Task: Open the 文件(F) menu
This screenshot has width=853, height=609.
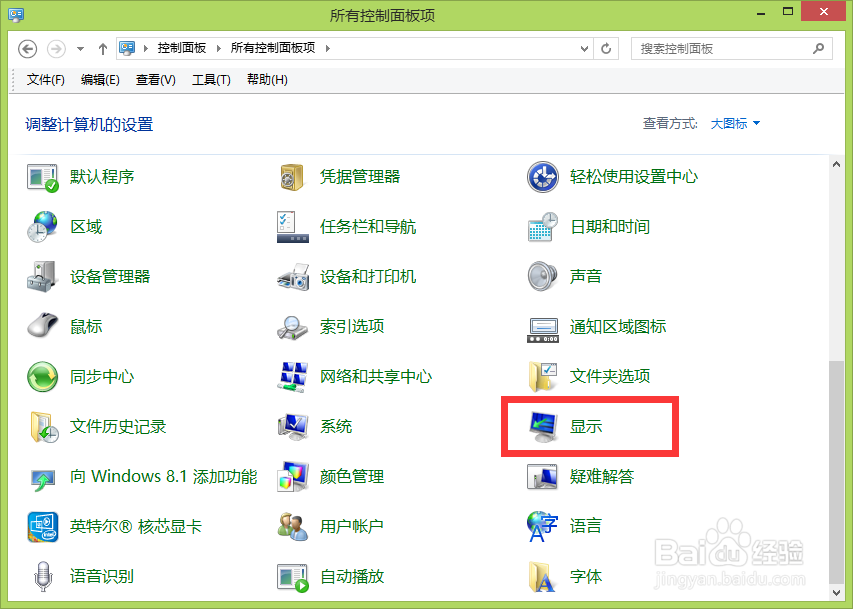Action: tap(46, 80)
